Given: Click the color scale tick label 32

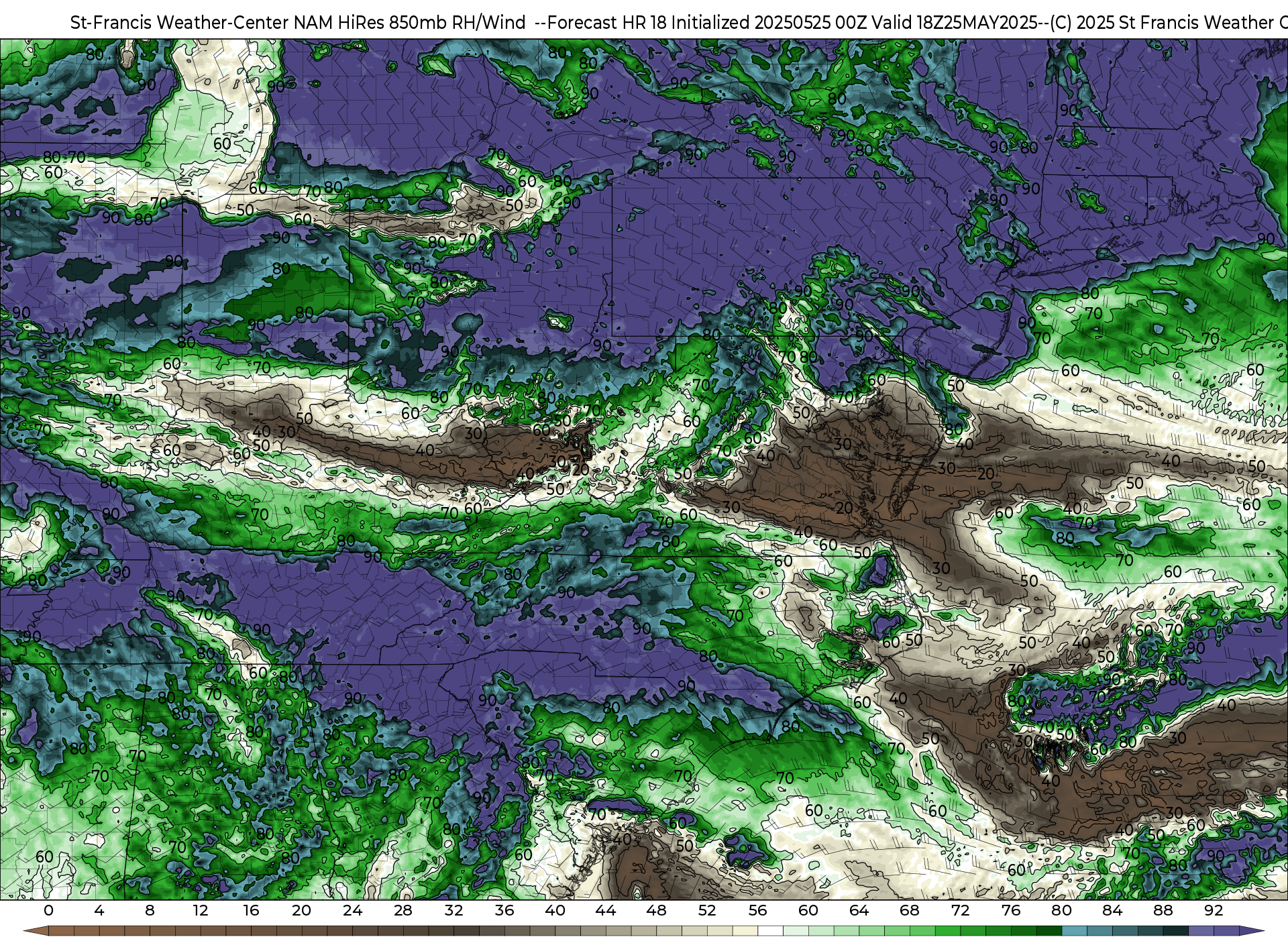Looking at the screenshot, I should (453, 910).
